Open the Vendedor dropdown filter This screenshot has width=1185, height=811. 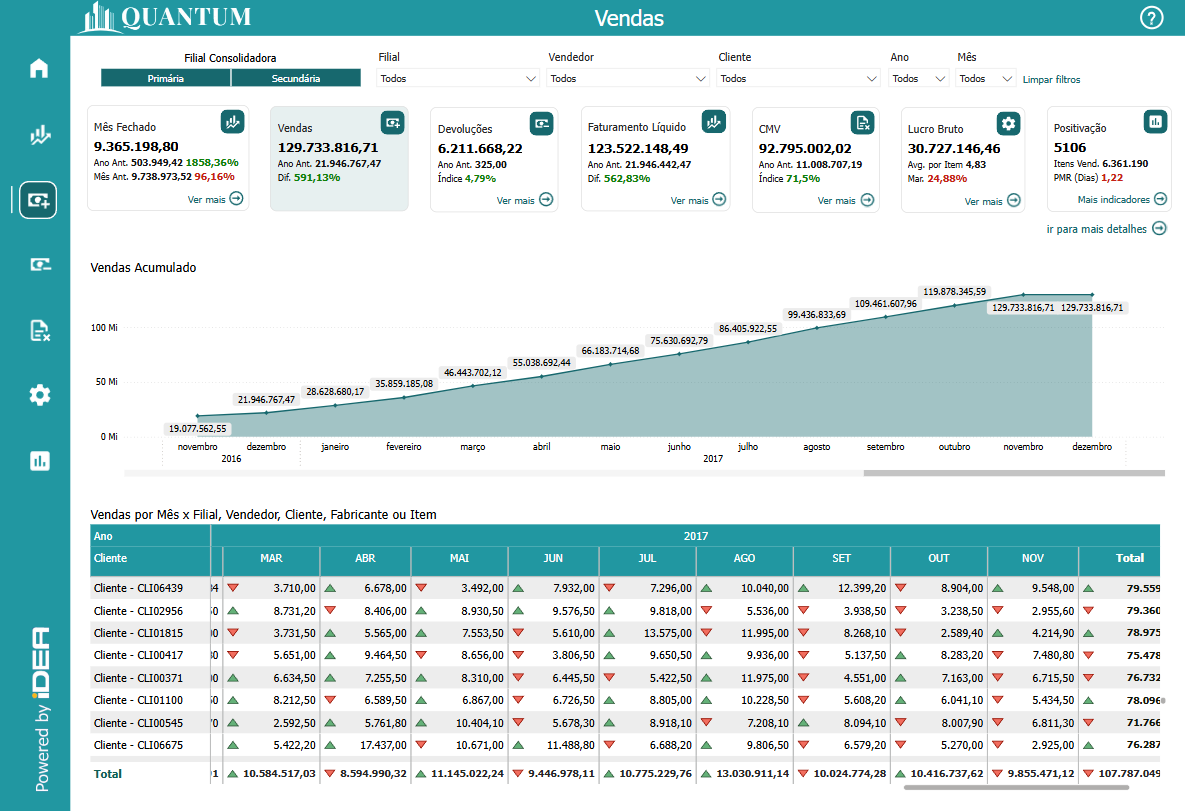pos(628,79)
